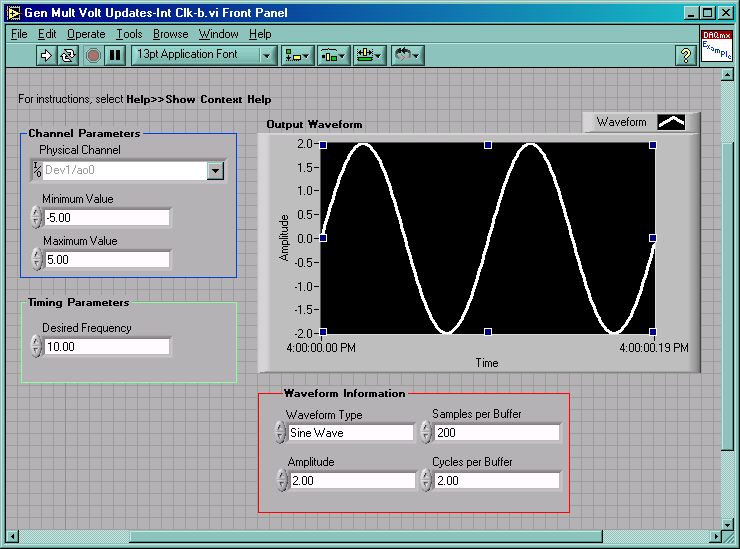Click the bottom-right graph selection handle
Screen dimensions: 740x549
pyautogui.click(x=653, y=332)
